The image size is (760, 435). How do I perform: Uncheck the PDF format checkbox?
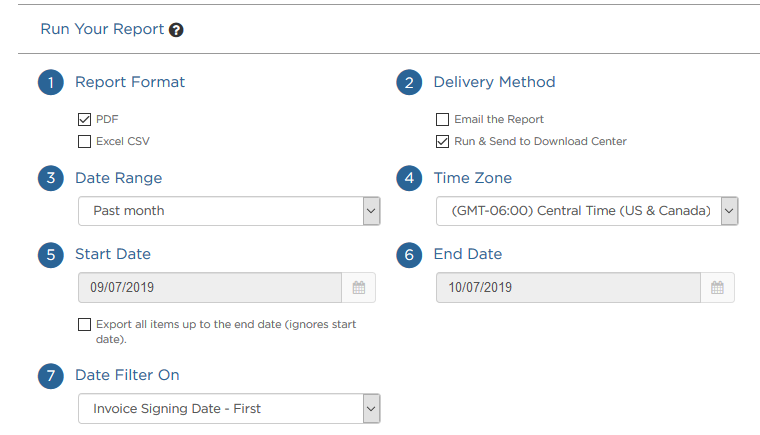tap(84, 119)
